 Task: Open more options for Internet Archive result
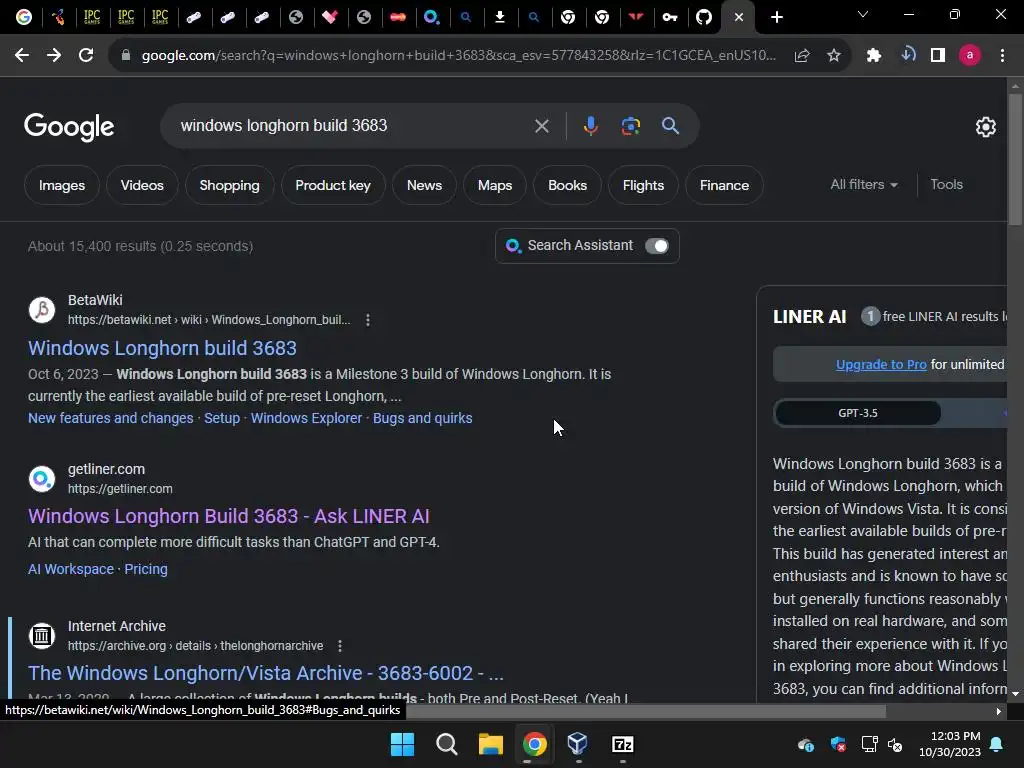pos(340,646)
